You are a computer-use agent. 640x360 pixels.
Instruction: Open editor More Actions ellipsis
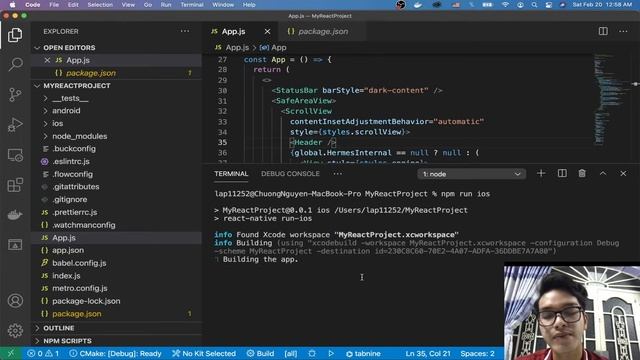pos(623,31)
